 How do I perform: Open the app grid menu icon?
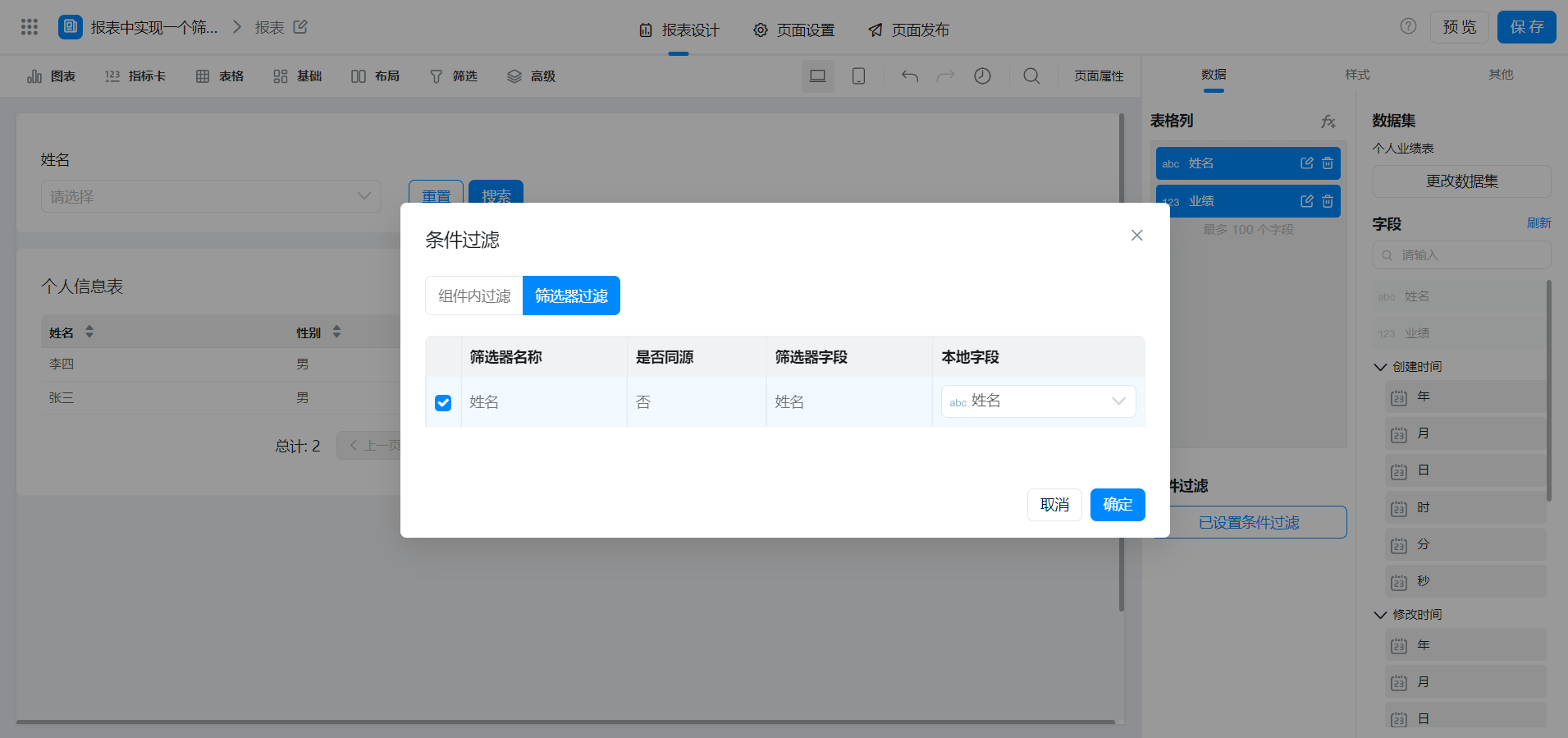[x=30, y=27]
